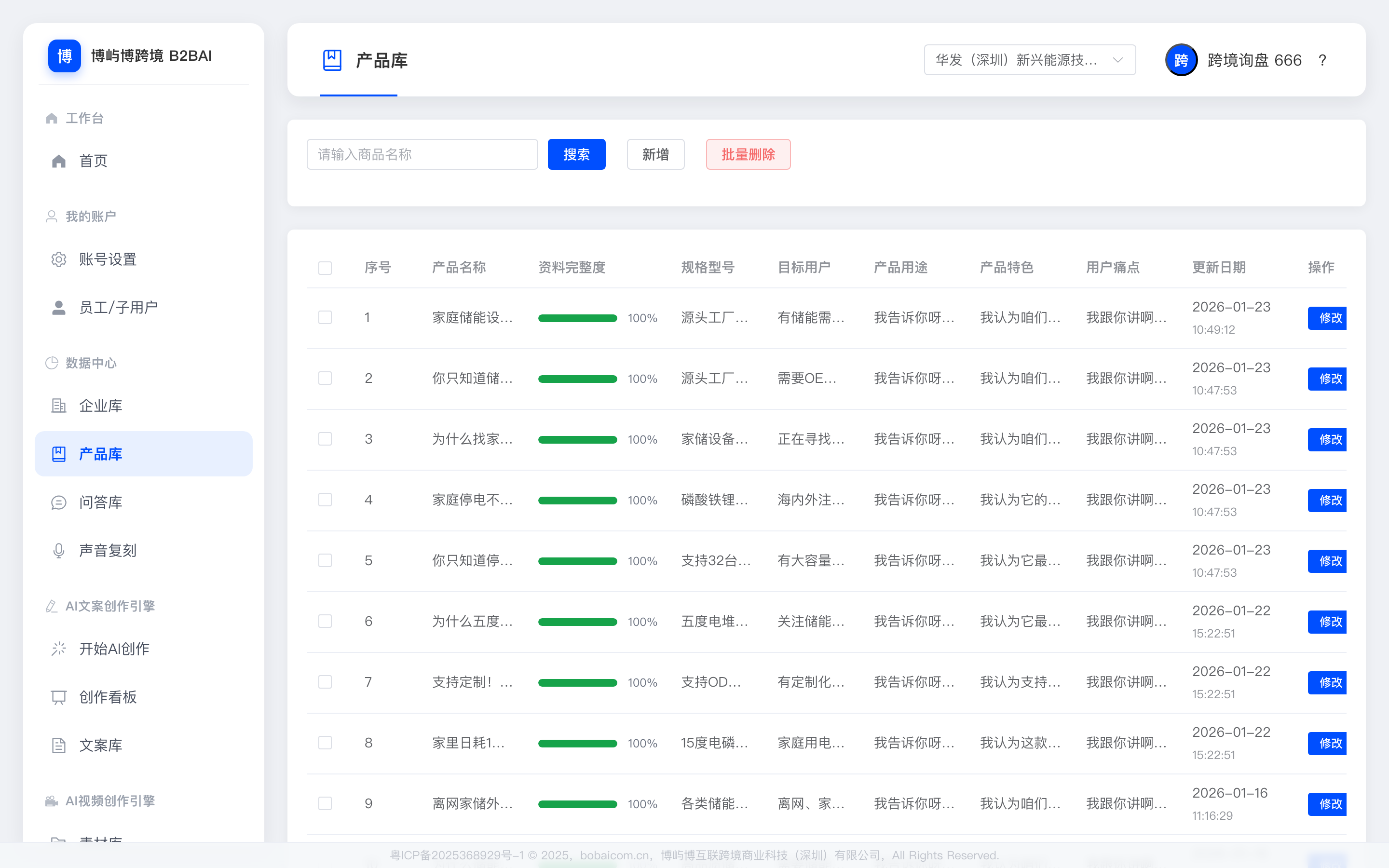Select 问答库 in the sidebar
1389x868 pixels.
144,502
